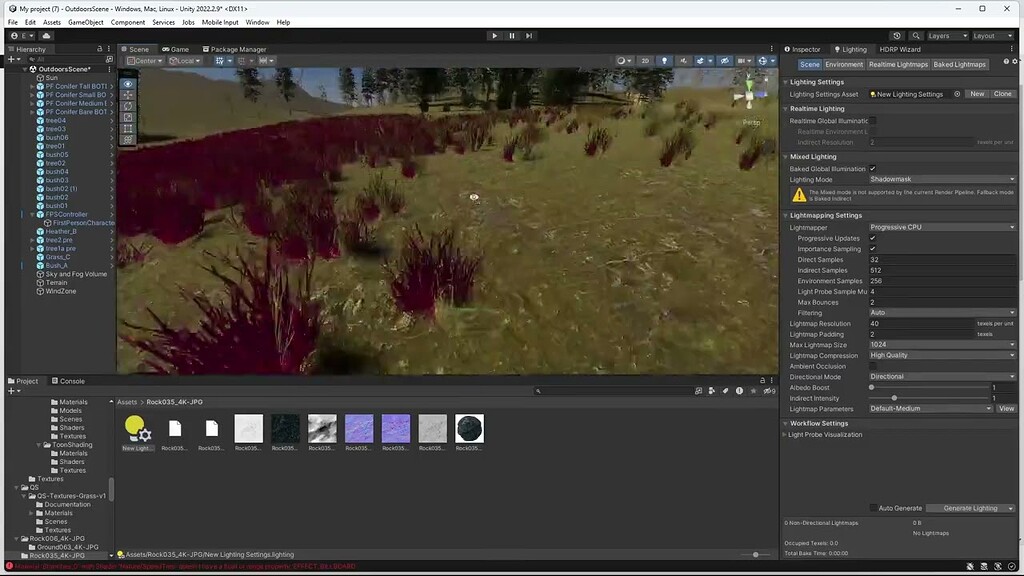Screen dimensions: 1024x576
Task: Toggle the scene lighting bulb icon
Action: pos(665,60)
